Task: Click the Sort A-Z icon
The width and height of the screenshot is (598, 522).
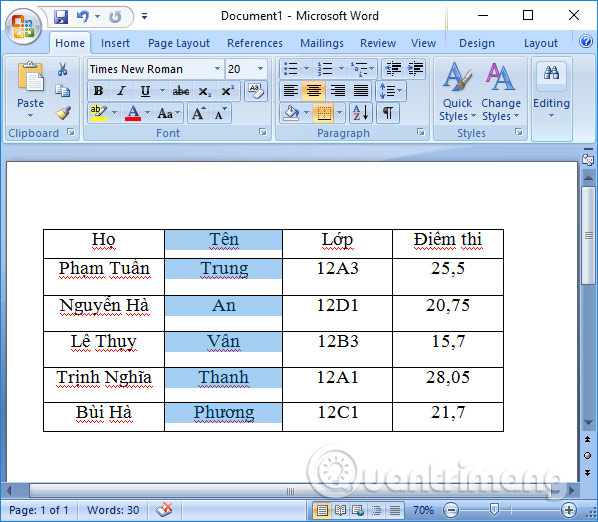Action: (x=360, y=113)
